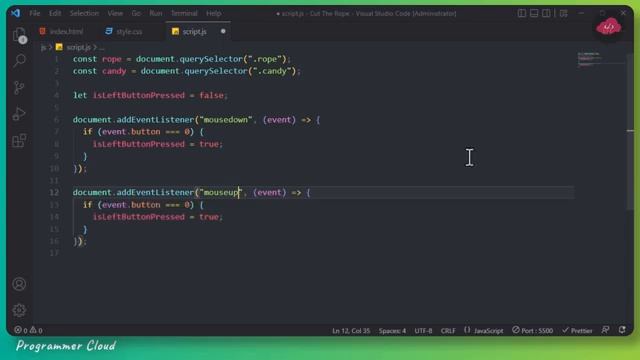Change line ending via CRLF item
The image size is (640, 360).
point(448,330)
